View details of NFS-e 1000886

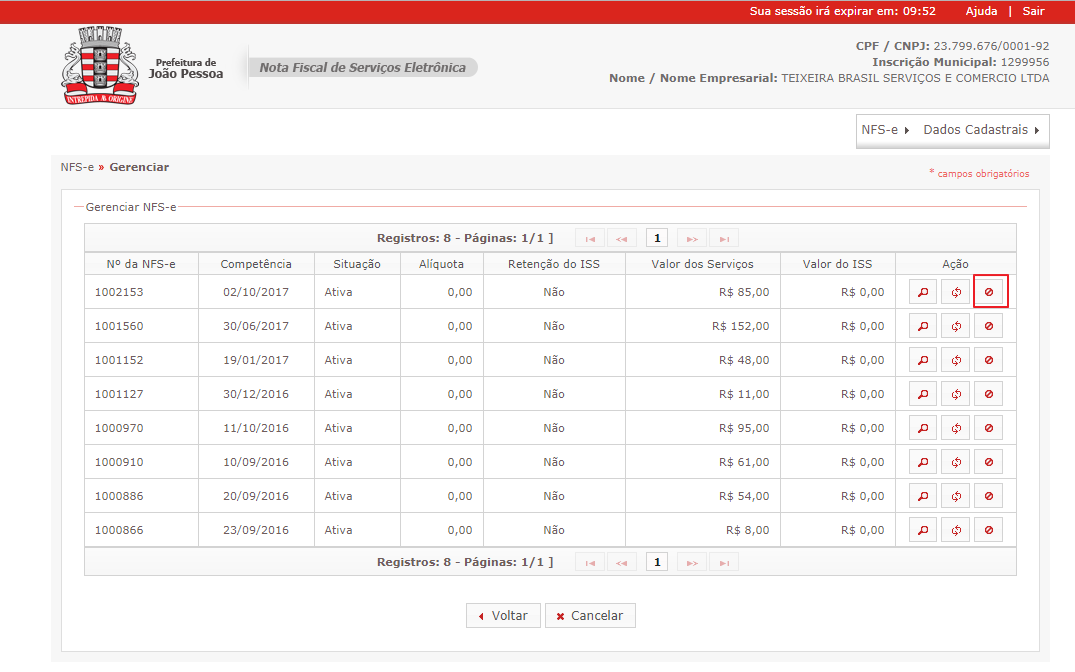(x=923, y=496)
